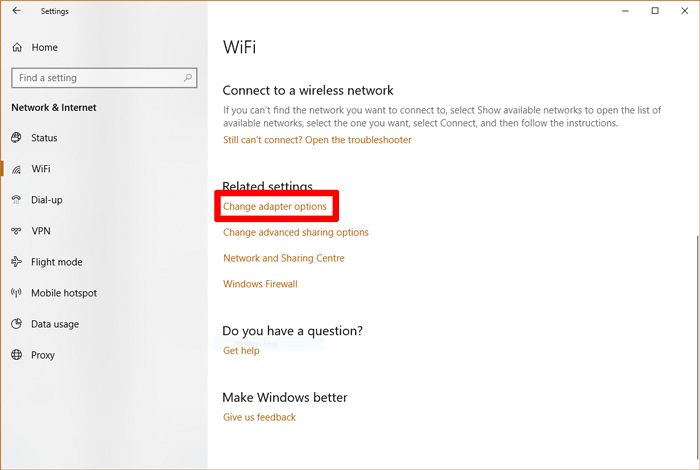Open the Status page
Image resolution: width=700 pixels, height=470 pixels.
coord(44,138)
